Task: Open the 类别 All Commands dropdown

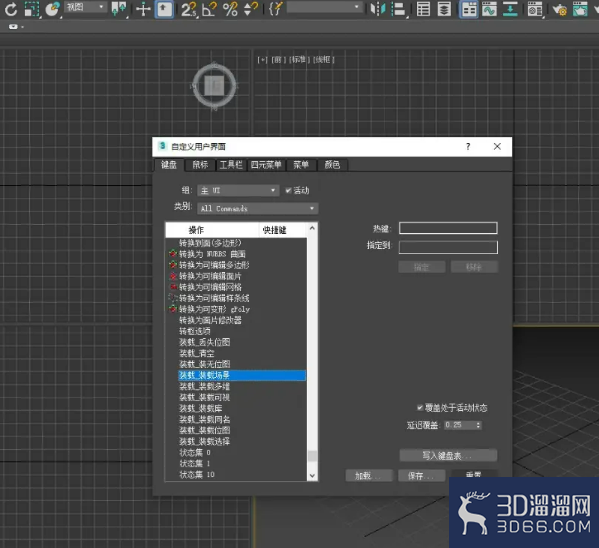Action: (x=258, y=209)
